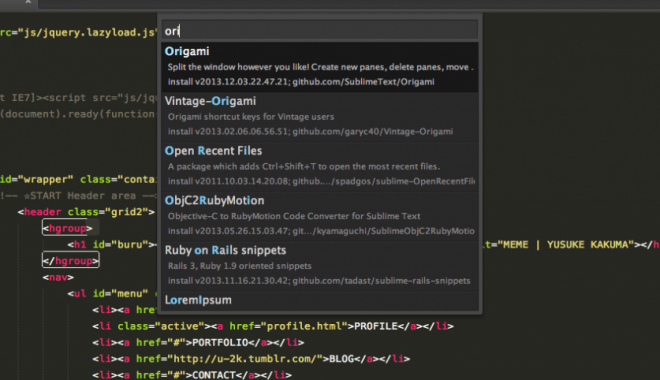Click the jquery.lazyload.js src string
Image resolution: width=660 pixels, height=380 pixels.
(x=88, y=32)
